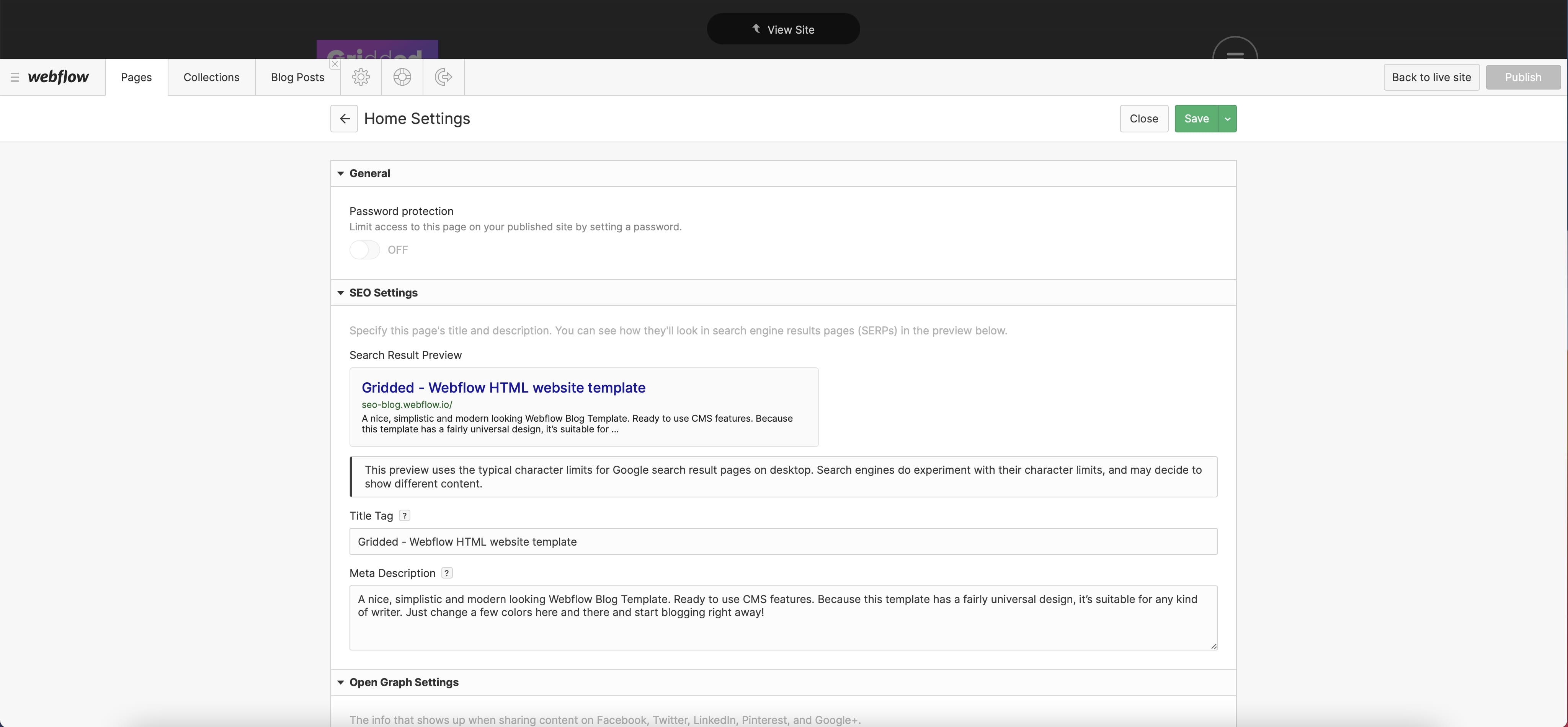Switch to the Collections tab
This screenshot has height=727, width=1568.
point(211,77)
